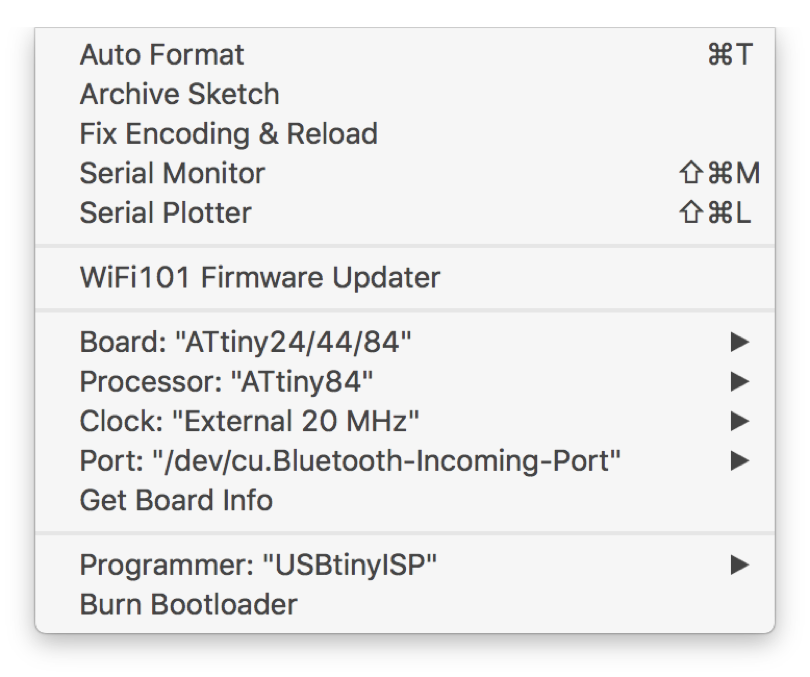Click the arrow next to Clock entry
Viewport: 810px width, 677px height.
coord(739,421)
